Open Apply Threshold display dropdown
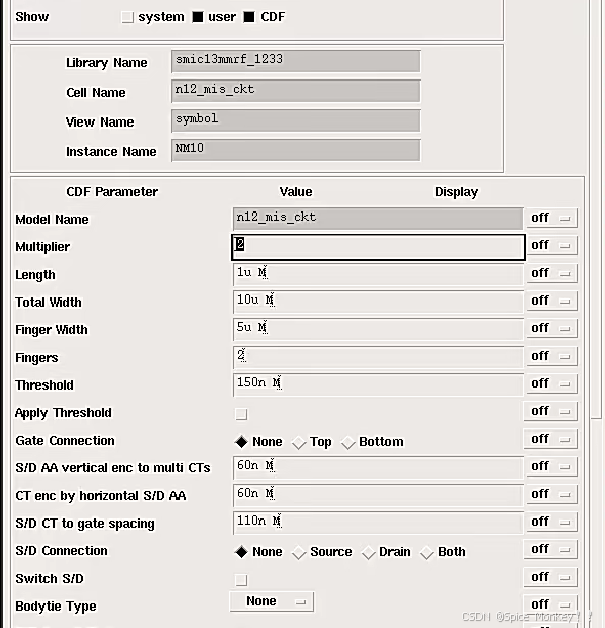605x628 pixels. 551,411
